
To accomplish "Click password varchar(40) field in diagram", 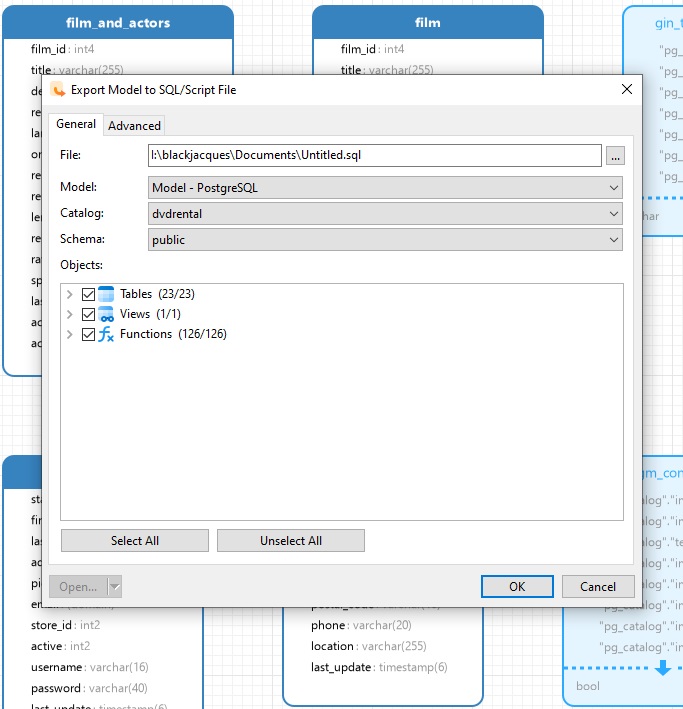I will tap(89, 688).
